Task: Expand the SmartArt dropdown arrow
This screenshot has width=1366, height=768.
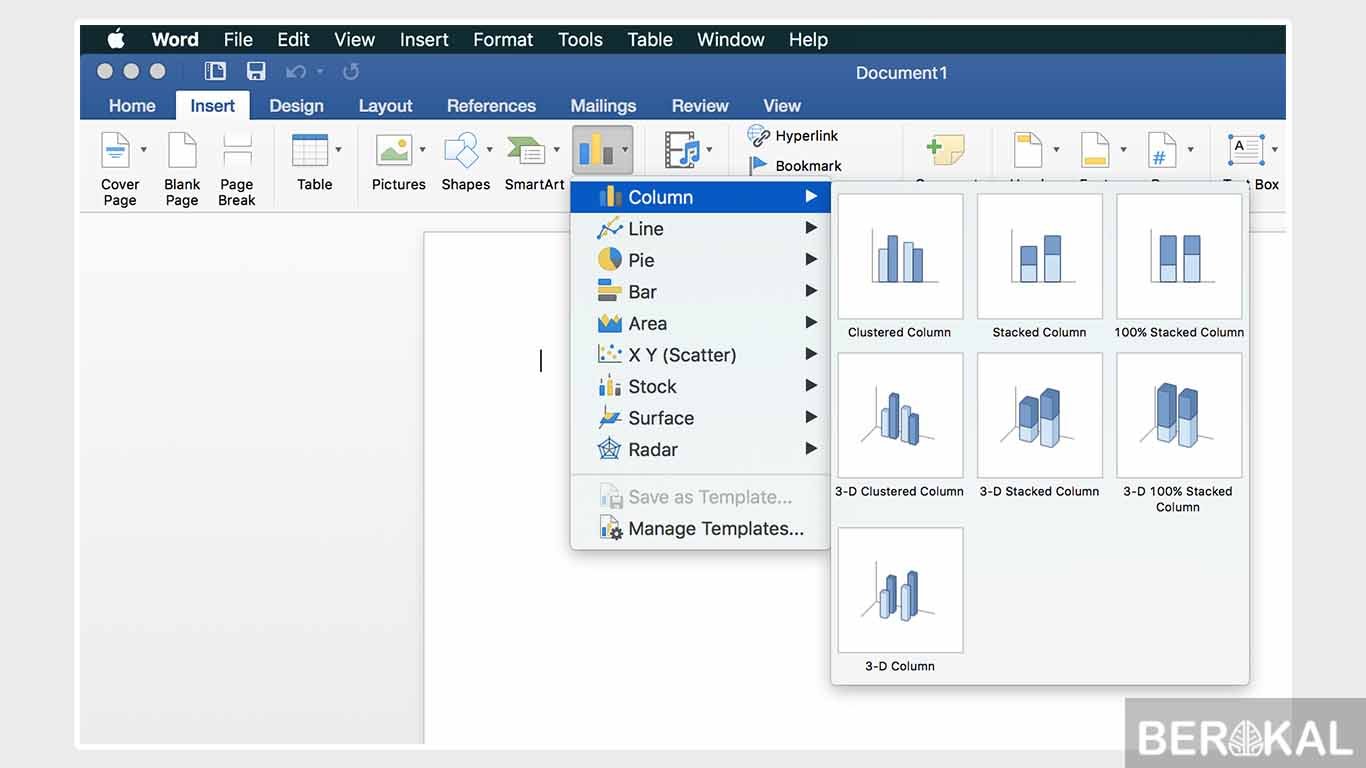Action: coord(557,150)
